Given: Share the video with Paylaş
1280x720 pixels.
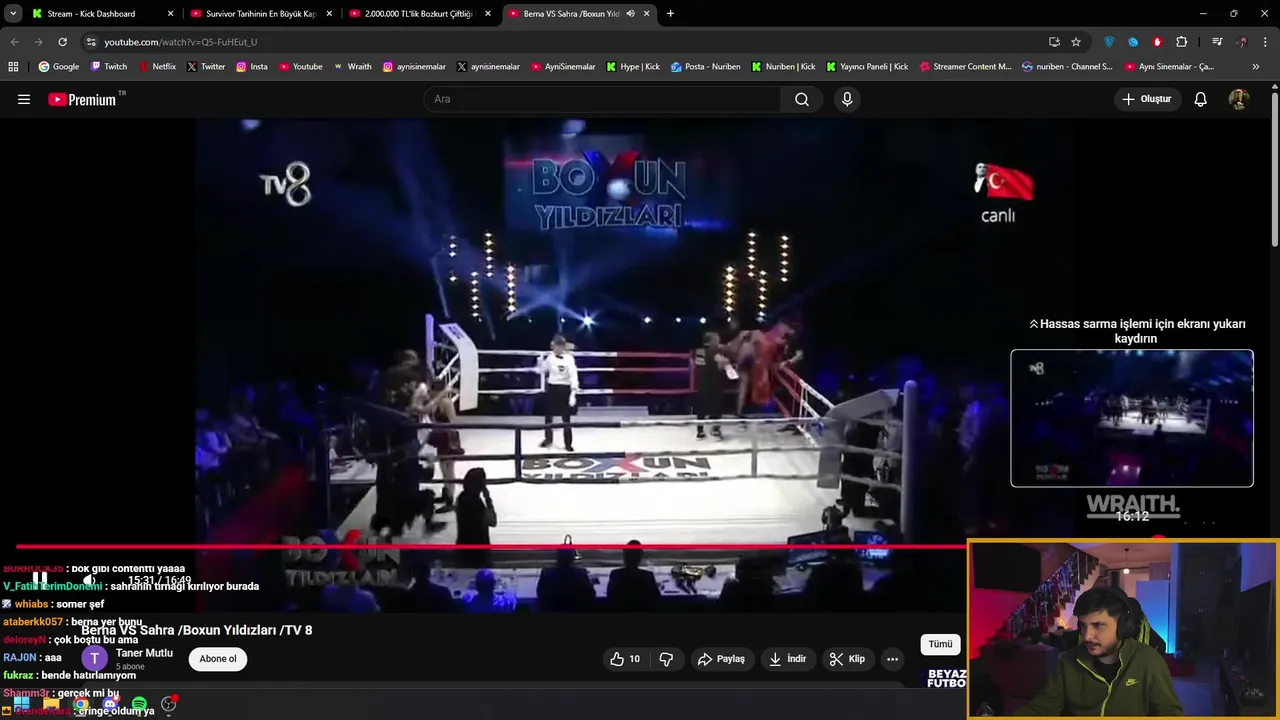Looking at the screenshot, I should 721,659.
